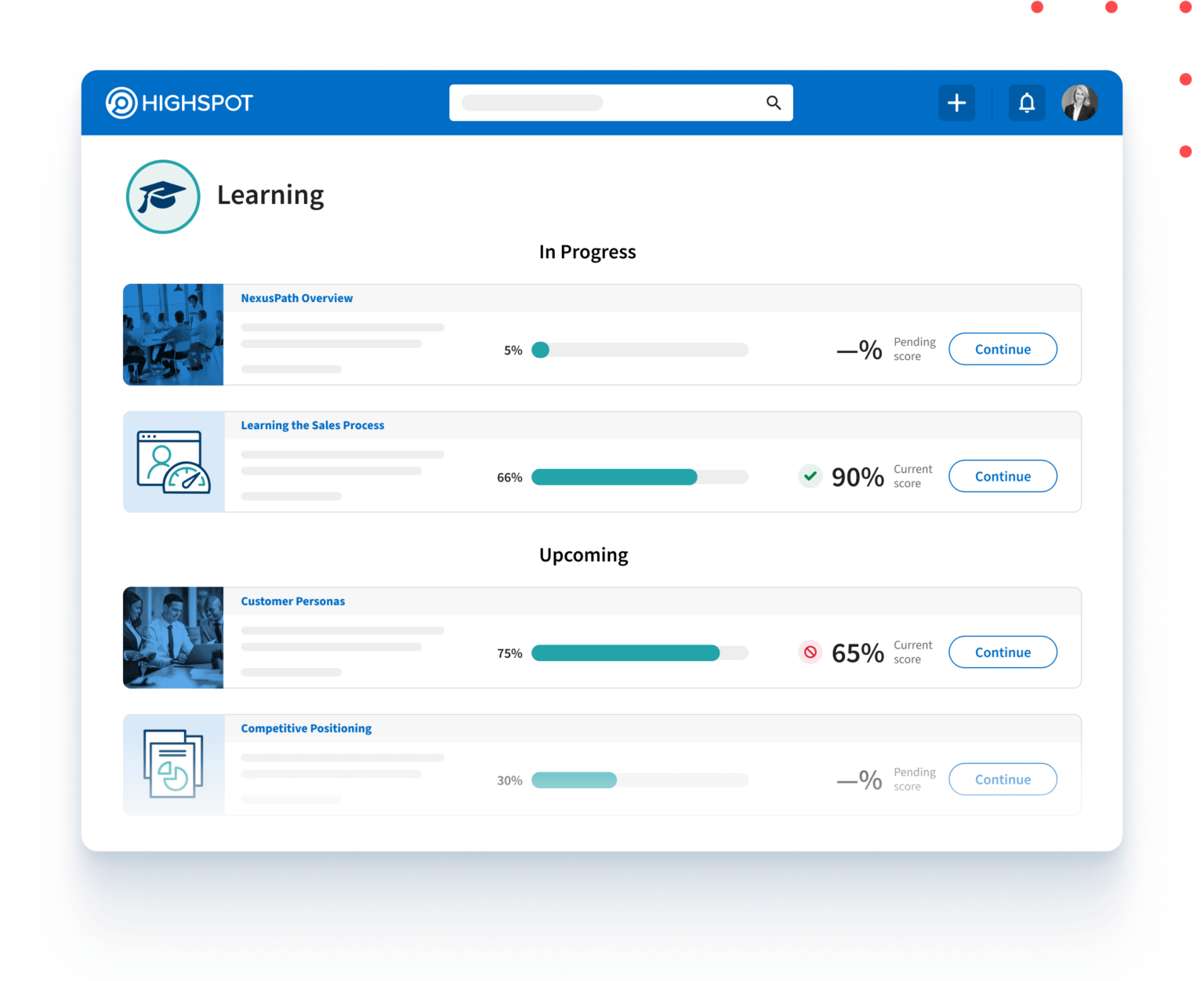Open Competitive Positioning course title

(x=306, y=728)
